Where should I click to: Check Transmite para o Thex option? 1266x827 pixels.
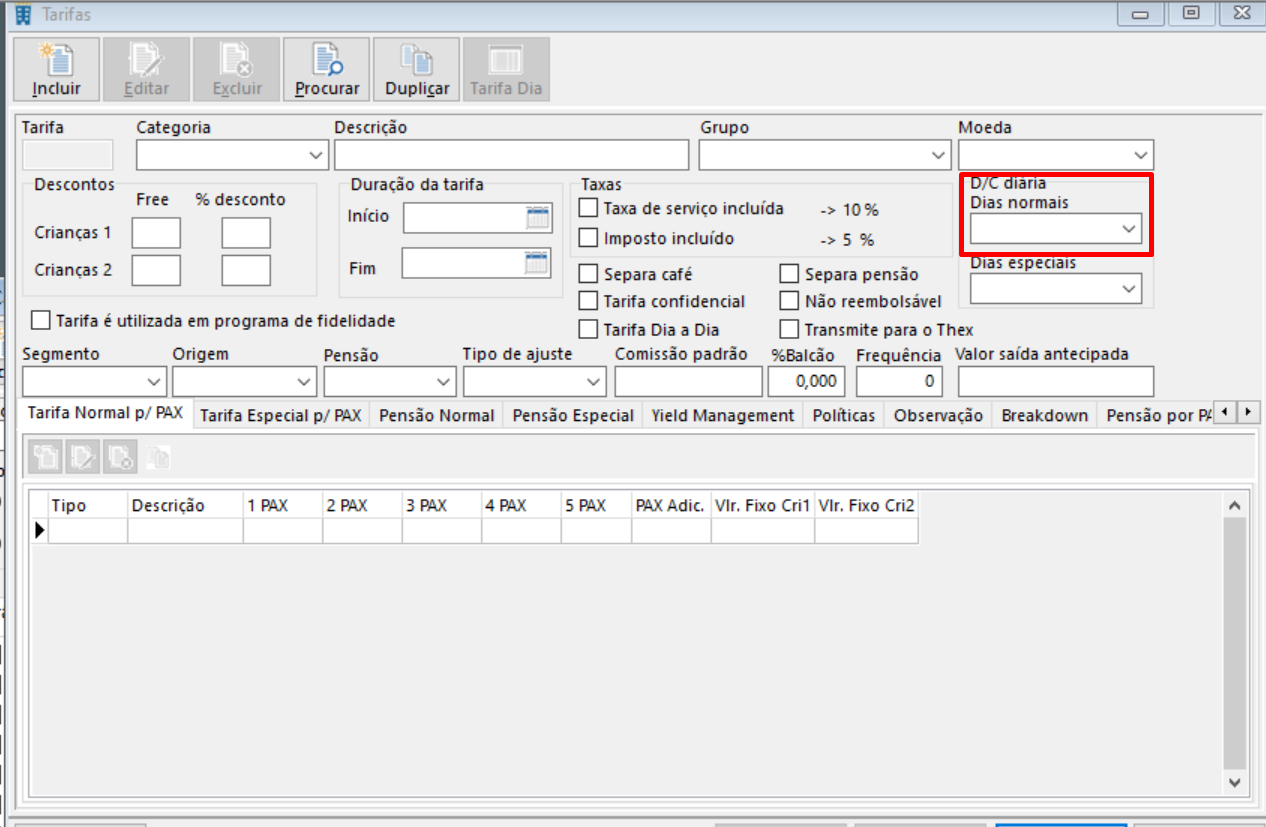pyautogui.click(x=789, y=329)
